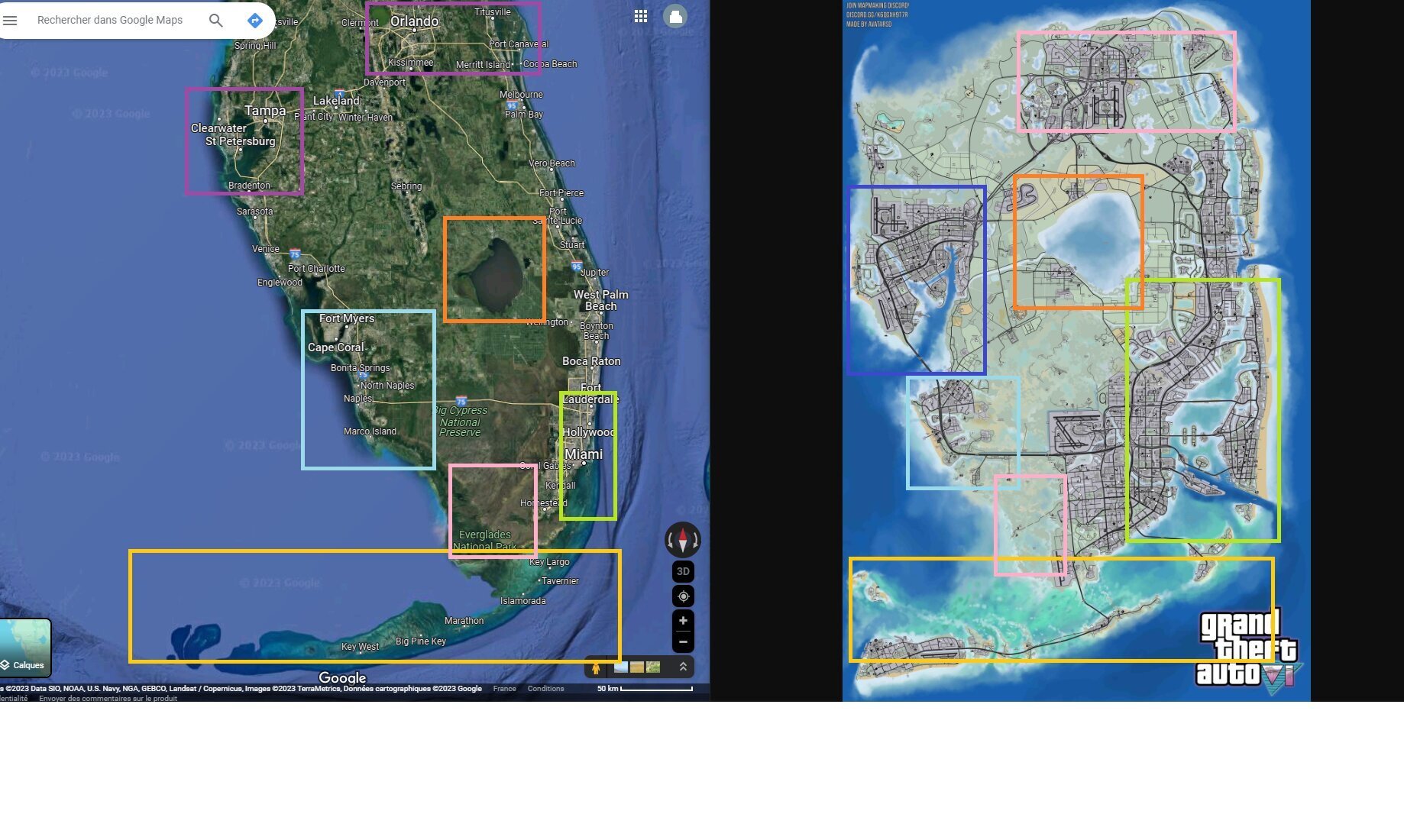The width and height of the screenshot is (1404, 840).
Task: Click the Lakeland map label
Action: click(336, 101)
